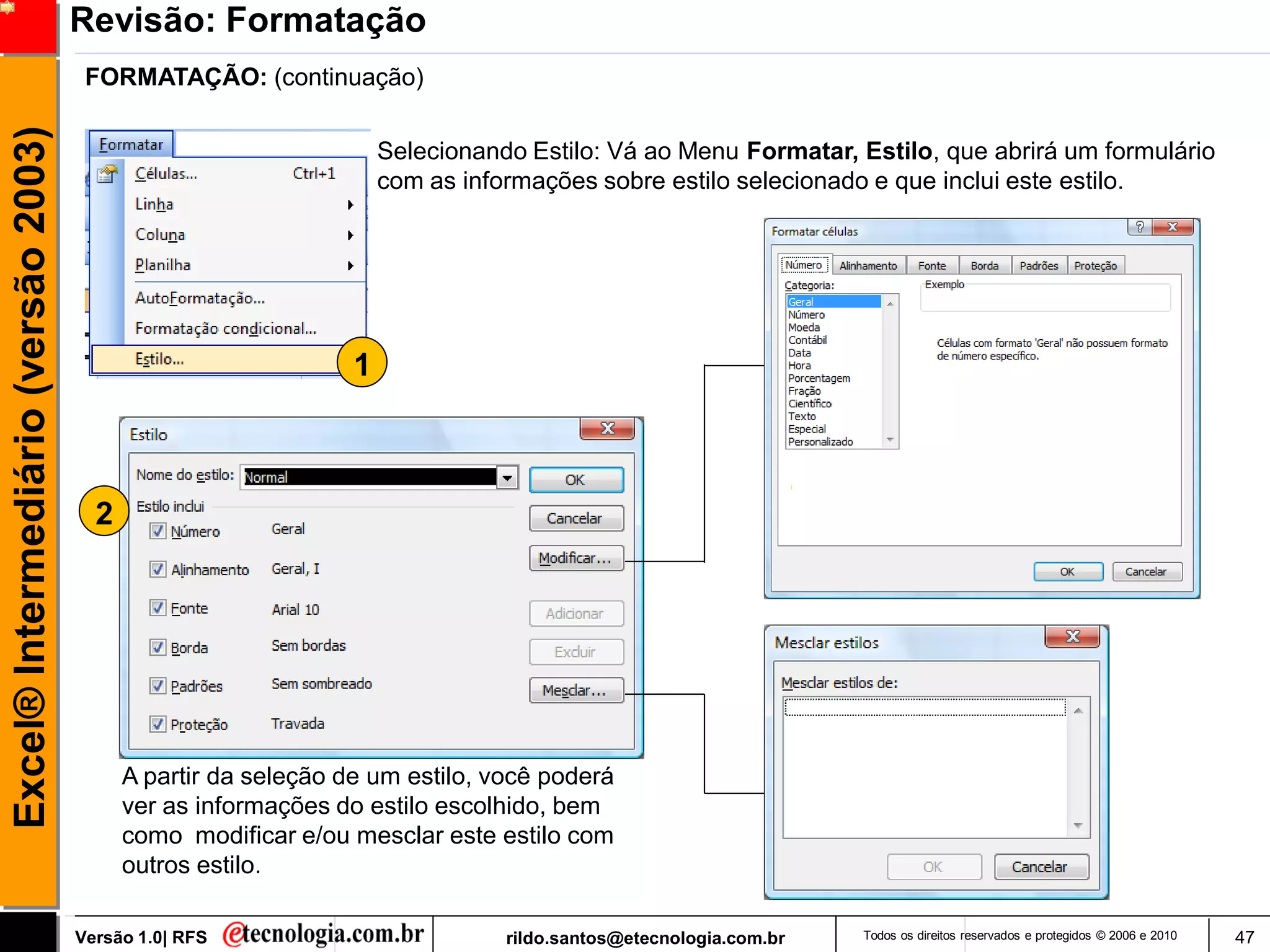Select Formatação condicional... menu entry

pos(228,329)
